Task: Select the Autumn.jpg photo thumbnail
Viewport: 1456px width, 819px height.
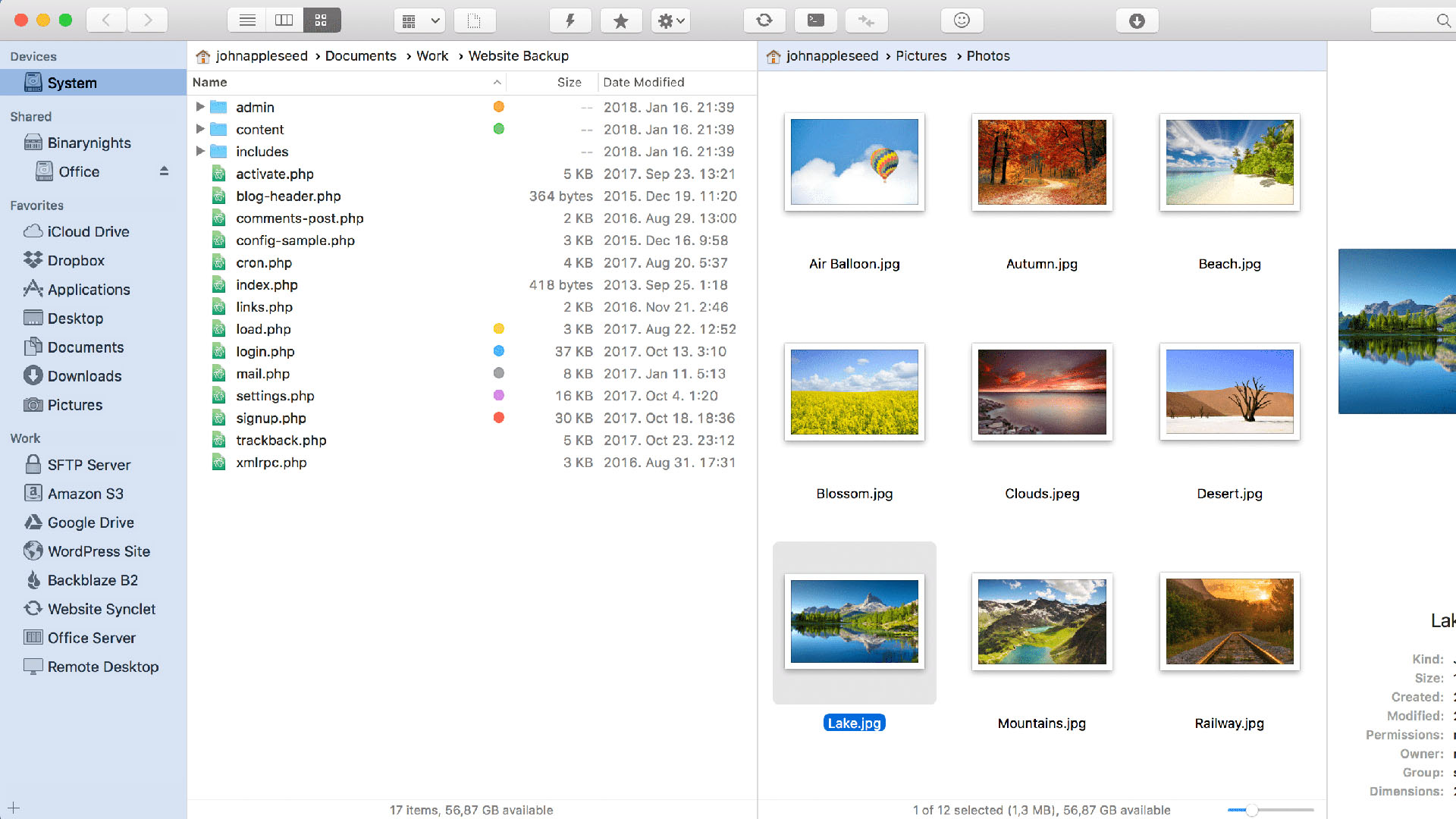Action: (1041, 162)
